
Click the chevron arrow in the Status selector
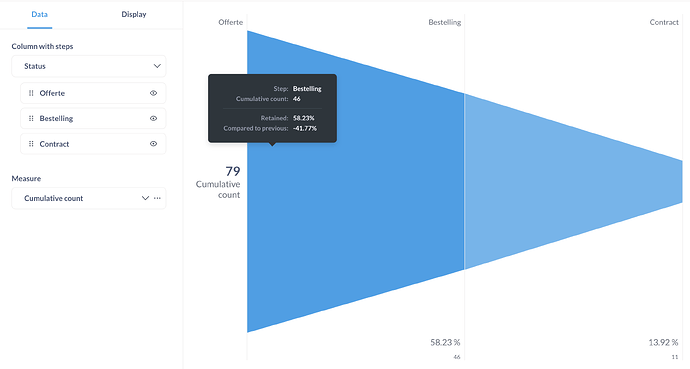pyautogui.click(x=157, y=66)
